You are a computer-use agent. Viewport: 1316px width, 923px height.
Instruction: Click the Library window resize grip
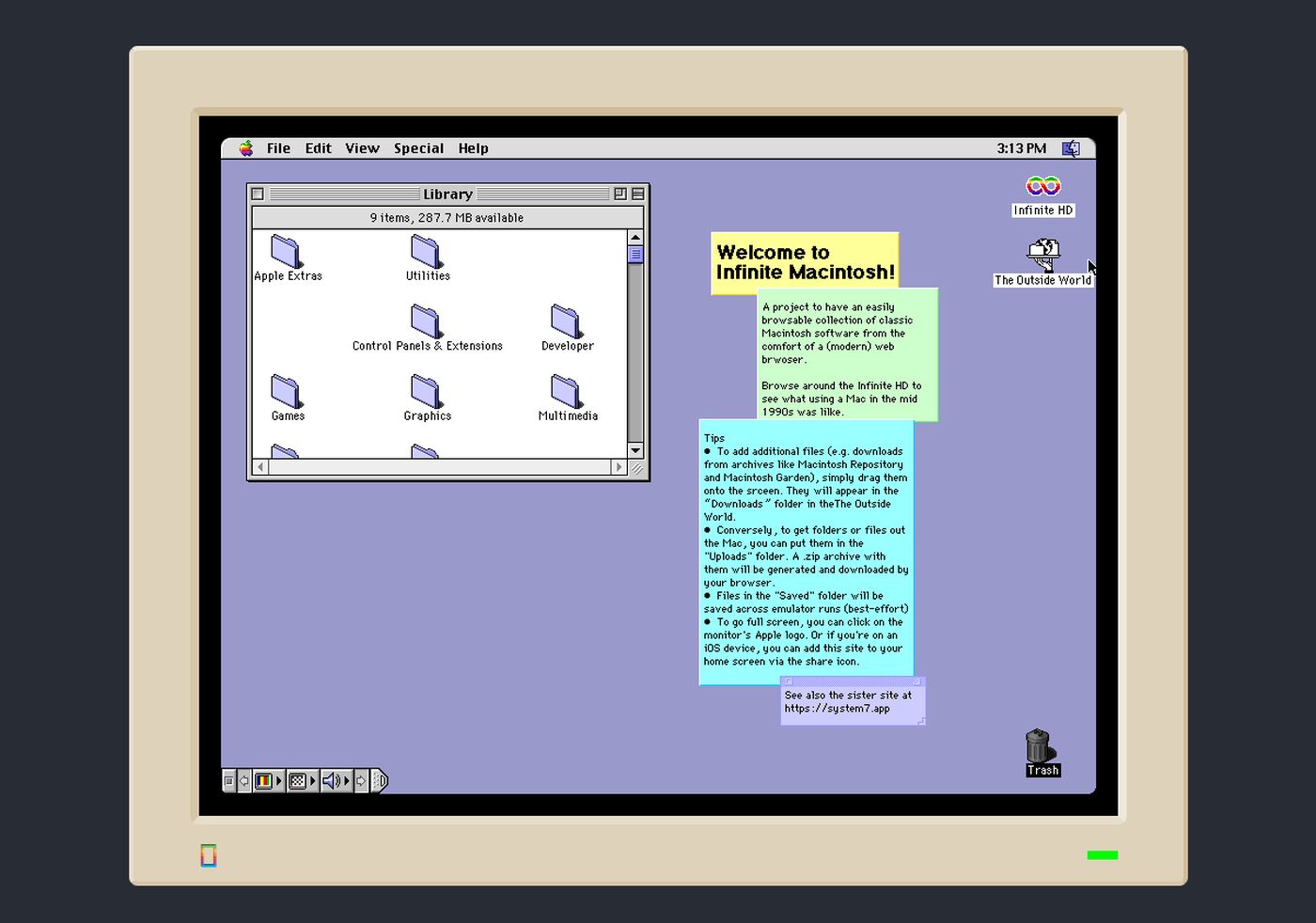coord(636,467)
